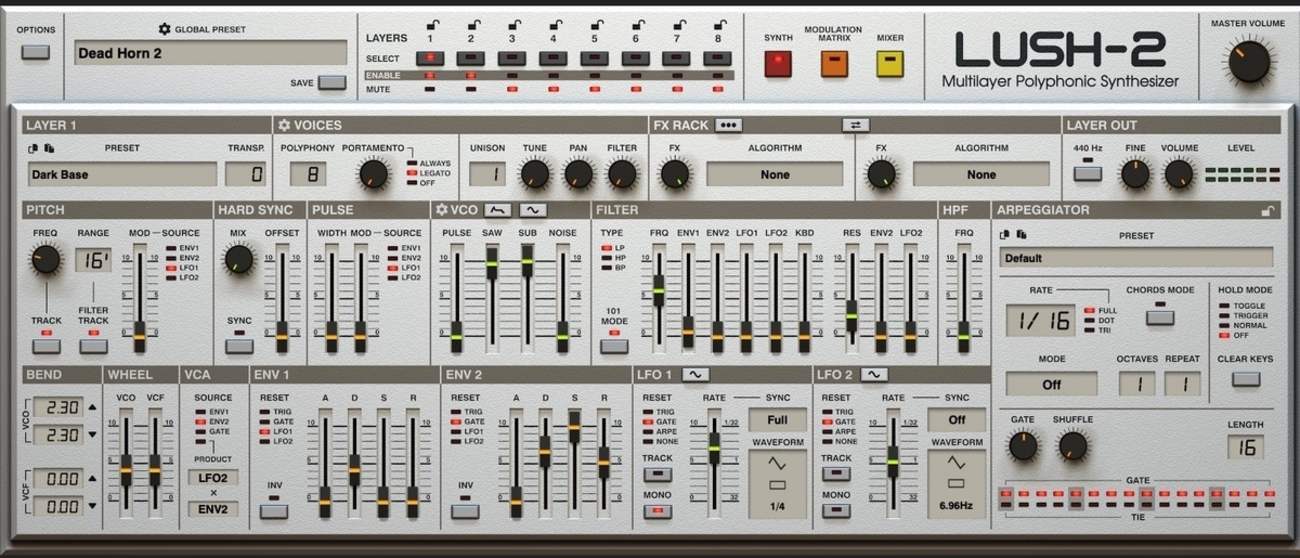Toggle the Filter Track button

[93, 346]
